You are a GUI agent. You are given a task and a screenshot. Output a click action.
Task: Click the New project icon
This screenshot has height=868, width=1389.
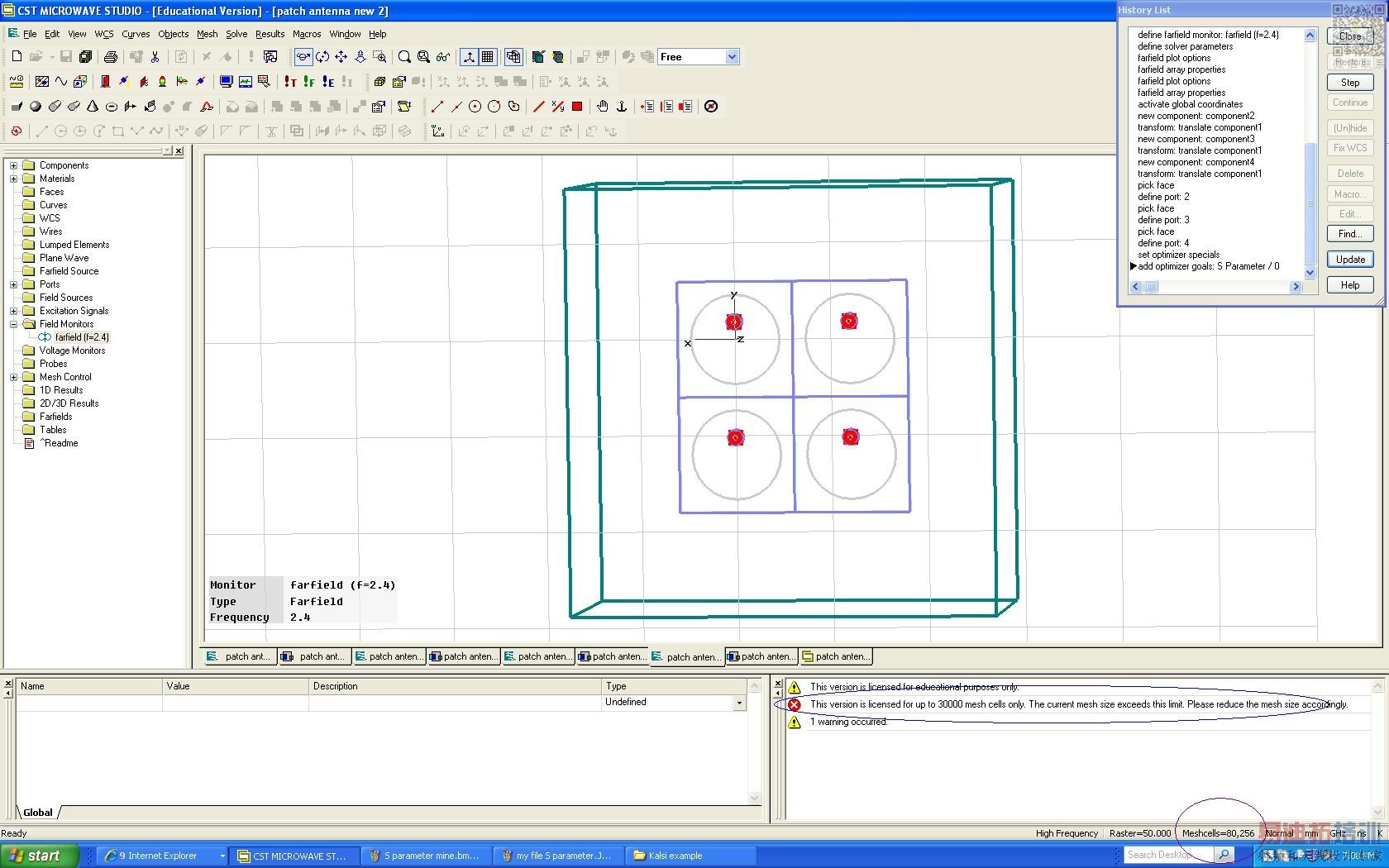pyautogui.click(x=17, y=57)
